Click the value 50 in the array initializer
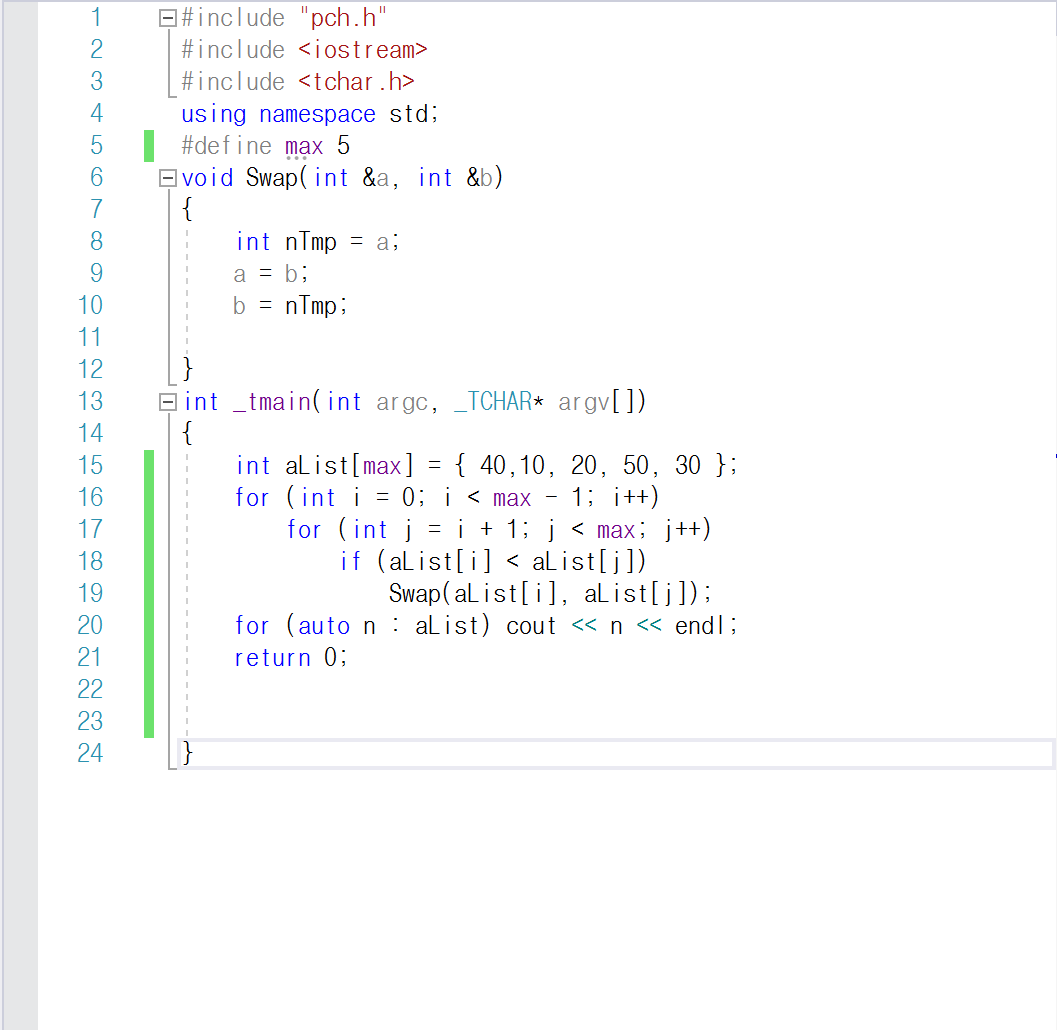The width and height of the screenshot is (1057, 1030). 636,466
